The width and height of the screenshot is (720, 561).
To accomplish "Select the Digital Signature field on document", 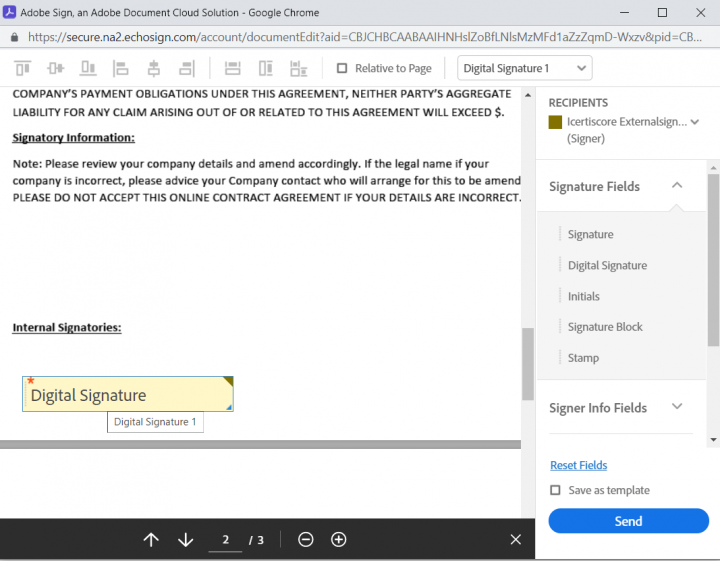I will 128,394.
